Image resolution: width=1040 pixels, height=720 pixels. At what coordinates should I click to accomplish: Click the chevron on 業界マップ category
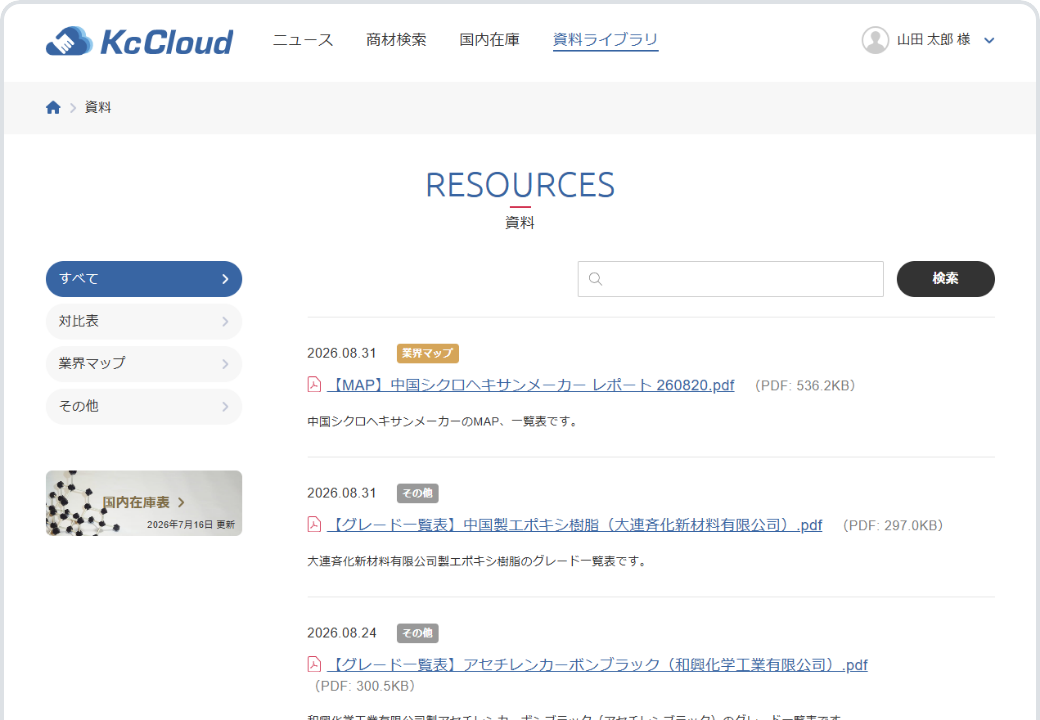point(226,364)
